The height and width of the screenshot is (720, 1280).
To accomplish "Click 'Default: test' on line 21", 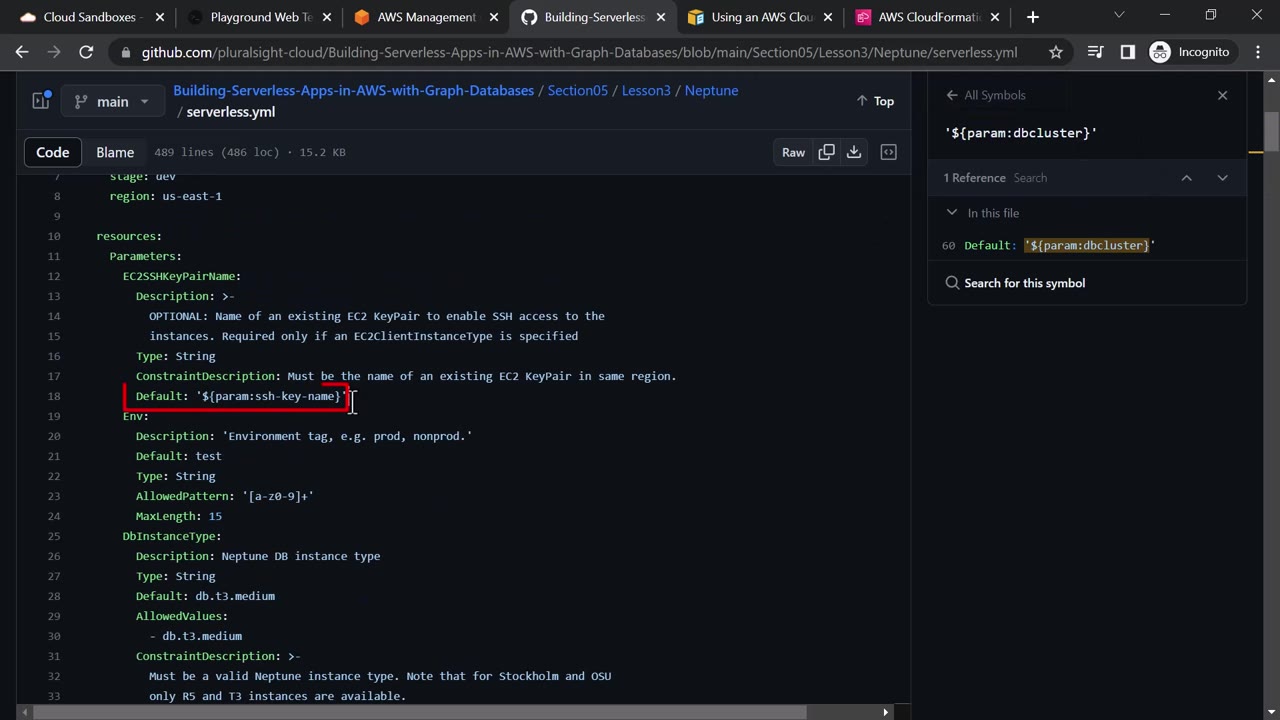I will coord(179,456).
